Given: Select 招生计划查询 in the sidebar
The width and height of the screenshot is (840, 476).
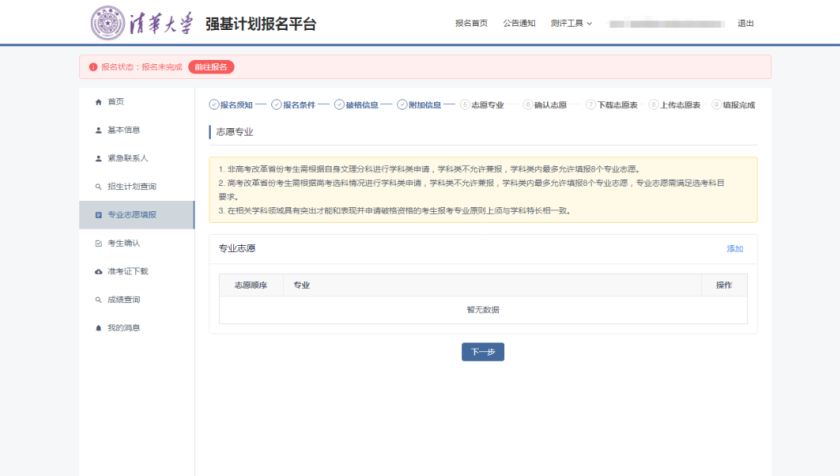Looking at the screenshot, I should tap(137, 187).
